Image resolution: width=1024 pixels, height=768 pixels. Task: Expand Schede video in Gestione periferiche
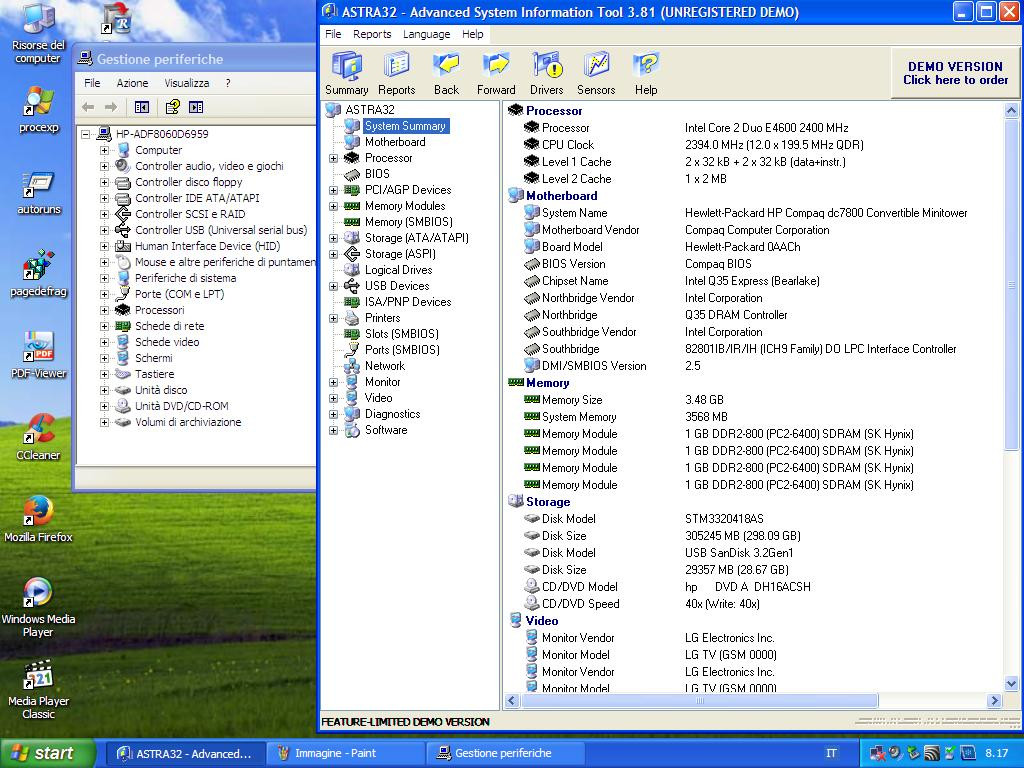pos(104,342)
